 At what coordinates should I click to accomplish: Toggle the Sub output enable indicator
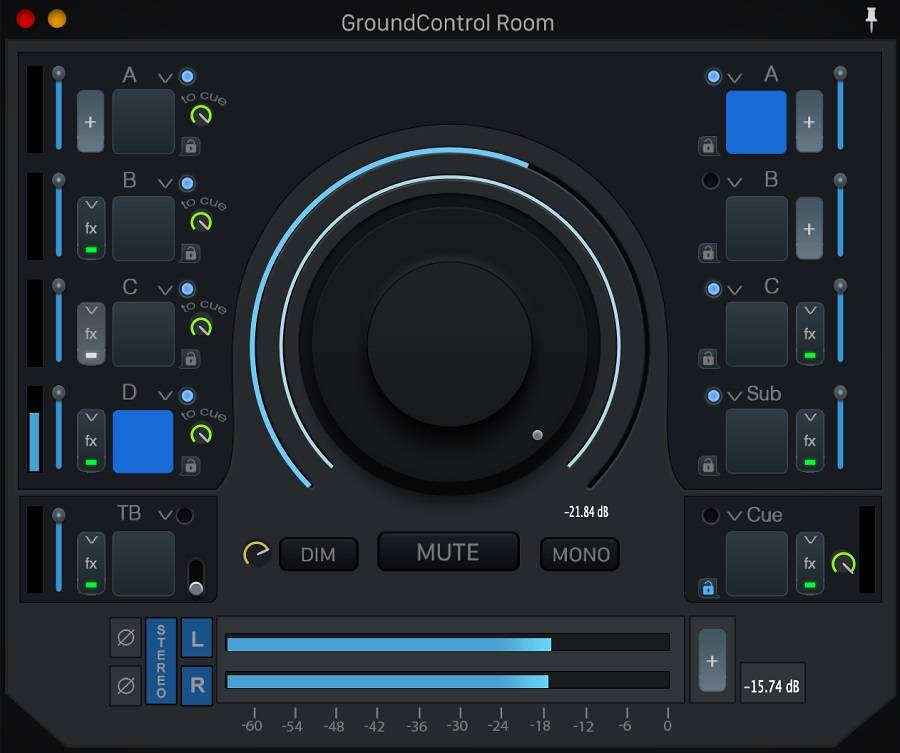[713, 395]
